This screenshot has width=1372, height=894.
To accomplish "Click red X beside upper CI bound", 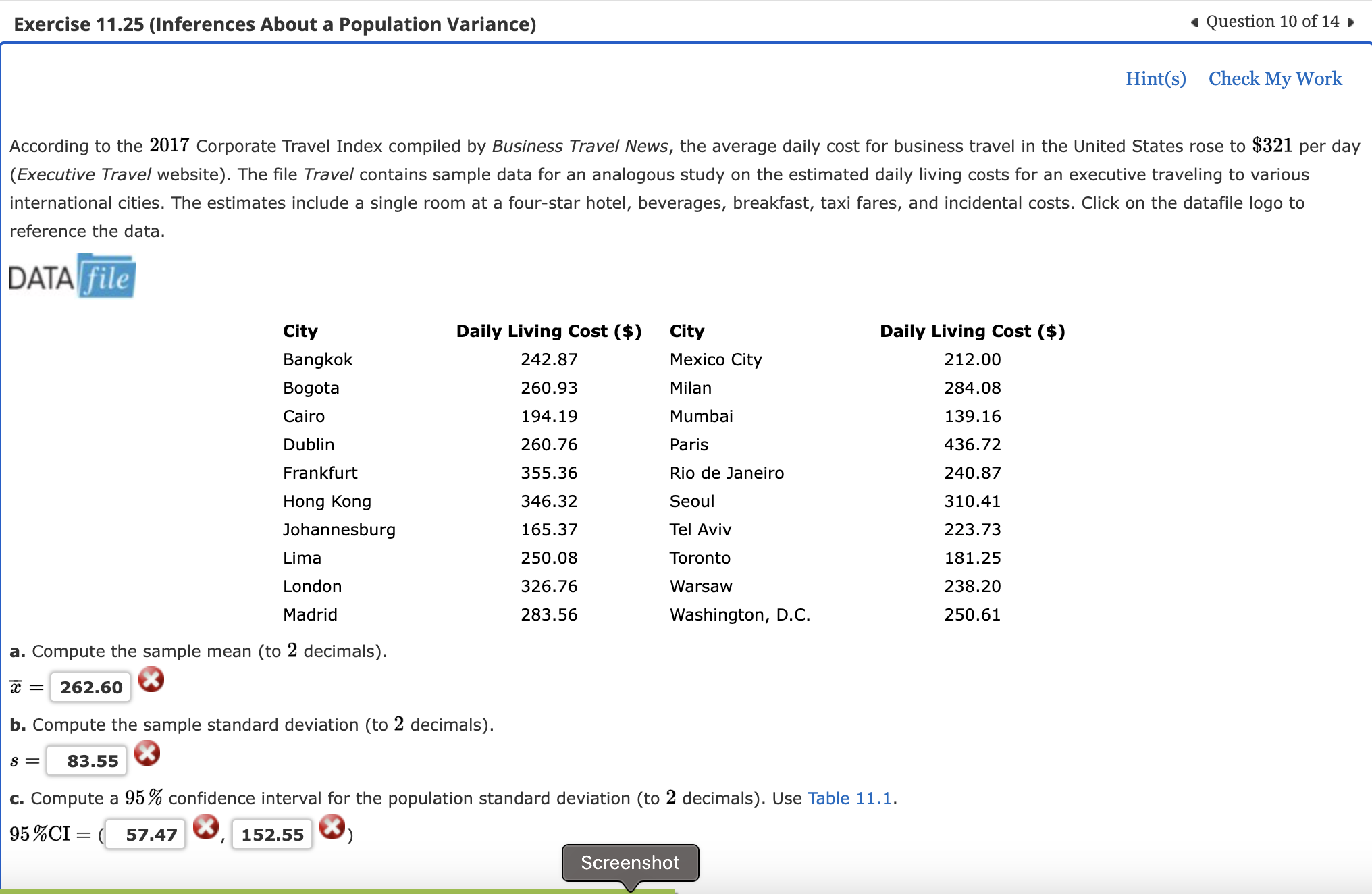I will pyautogui.click(x=332, y=826).
